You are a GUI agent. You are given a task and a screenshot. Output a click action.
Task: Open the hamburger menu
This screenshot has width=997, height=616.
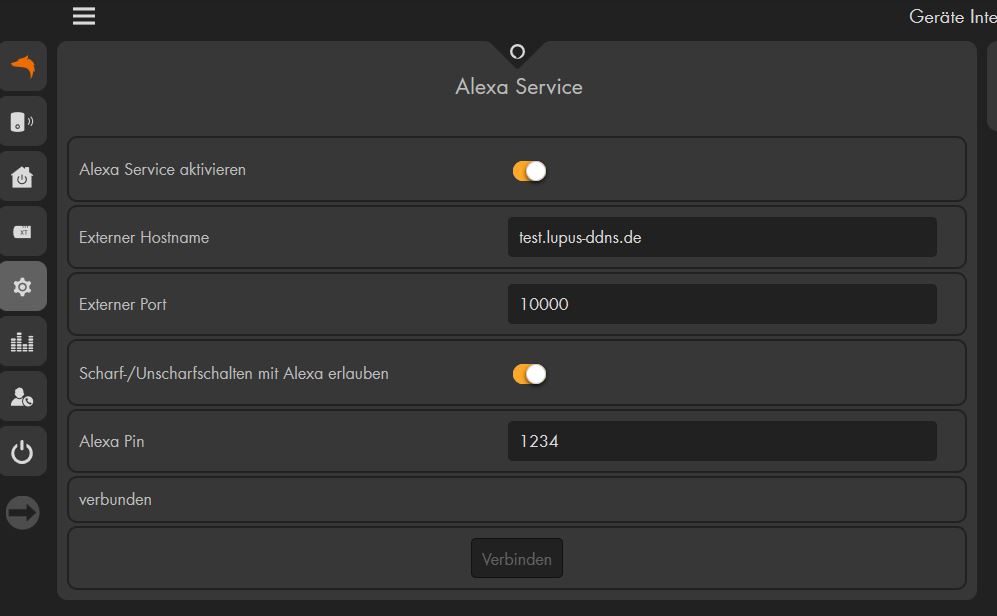point(84,16)
